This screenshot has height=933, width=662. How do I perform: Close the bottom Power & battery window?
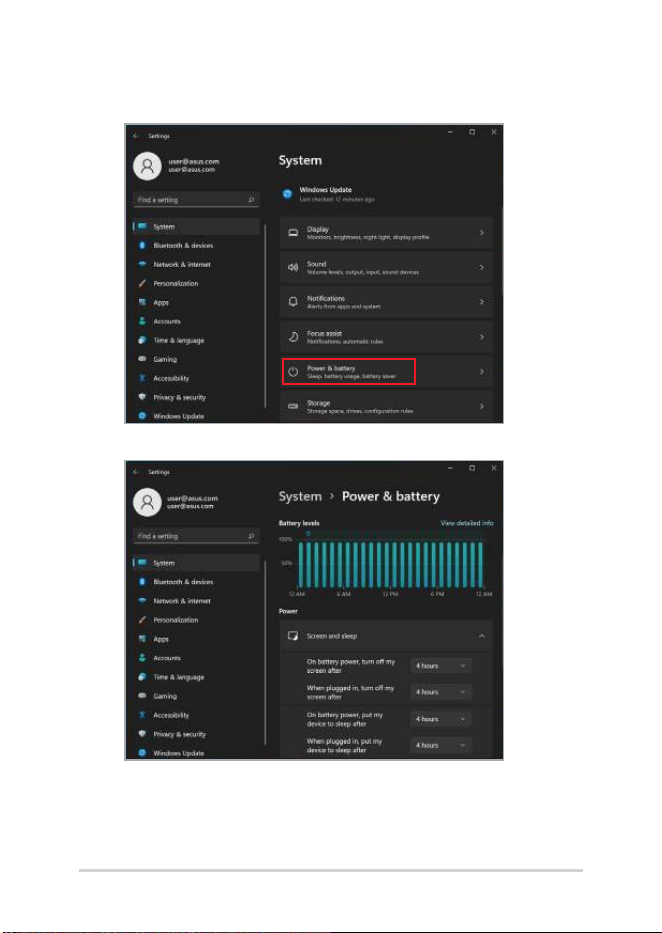coord(494,468)
